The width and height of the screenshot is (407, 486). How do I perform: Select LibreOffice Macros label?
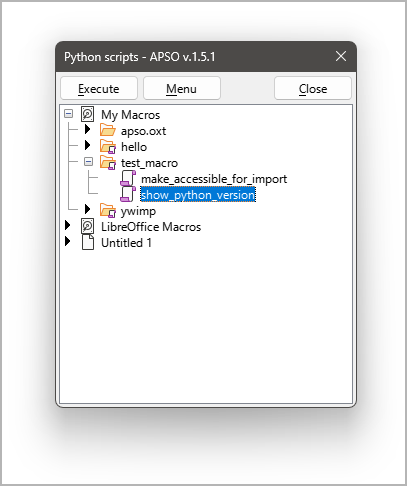coord(151,227)
